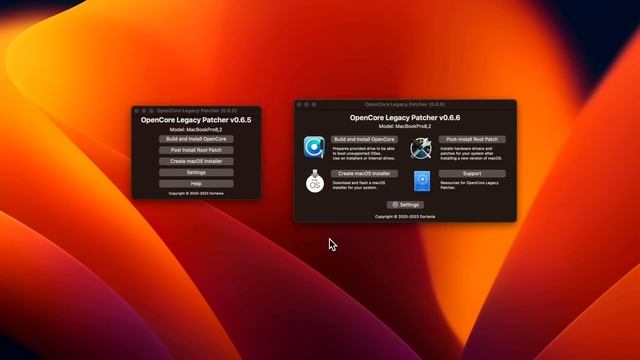Click the OpenCore disk icon in v0.6.6 window
640x360 pixels.
(x=314, y=147)
